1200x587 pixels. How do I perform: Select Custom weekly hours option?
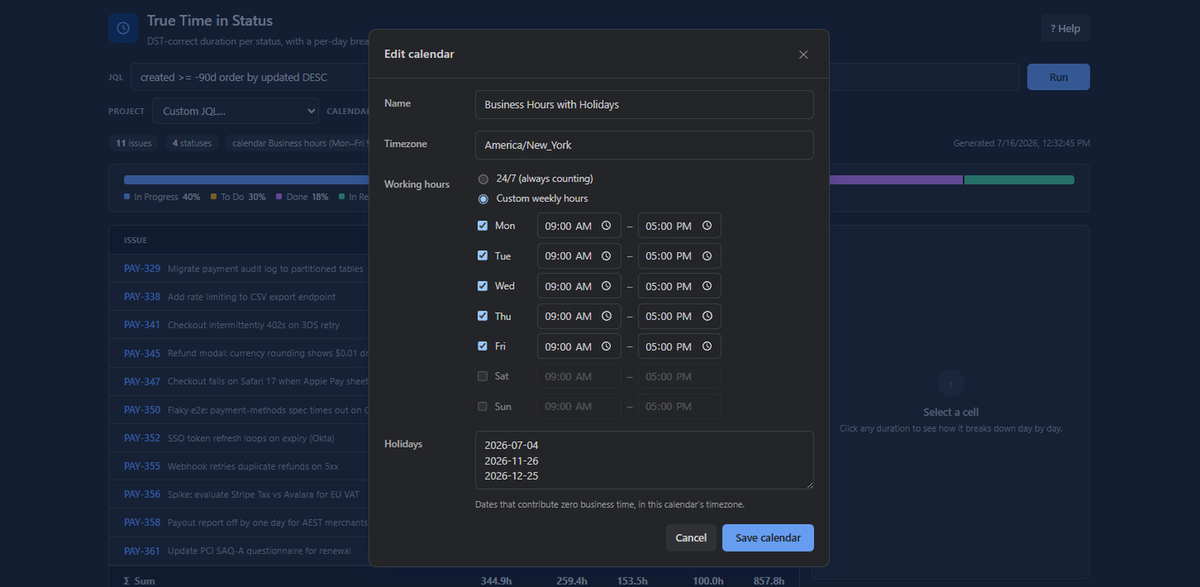tap(483, 199)
